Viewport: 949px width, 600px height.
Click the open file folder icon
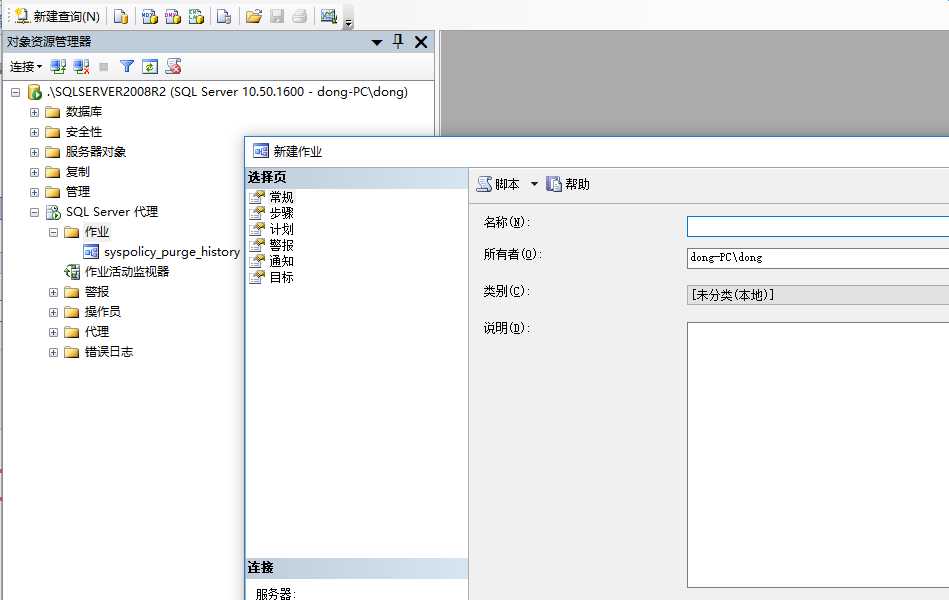pos(254,16)
